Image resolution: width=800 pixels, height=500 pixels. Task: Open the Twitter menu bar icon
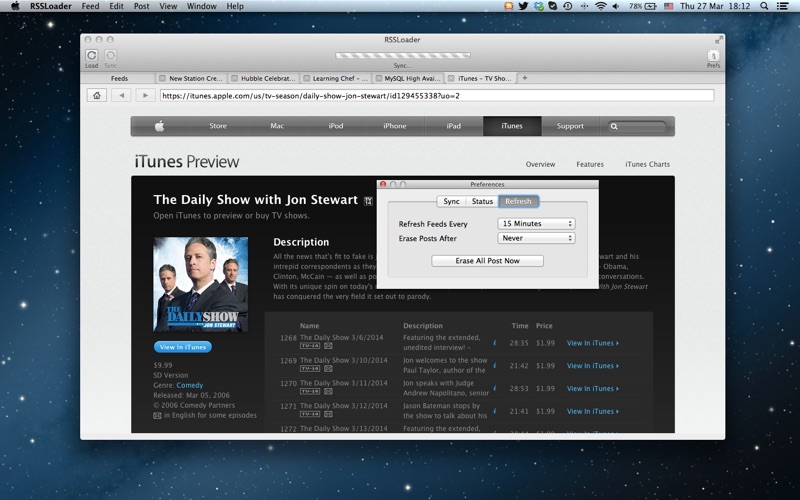[x=523, y=6]
